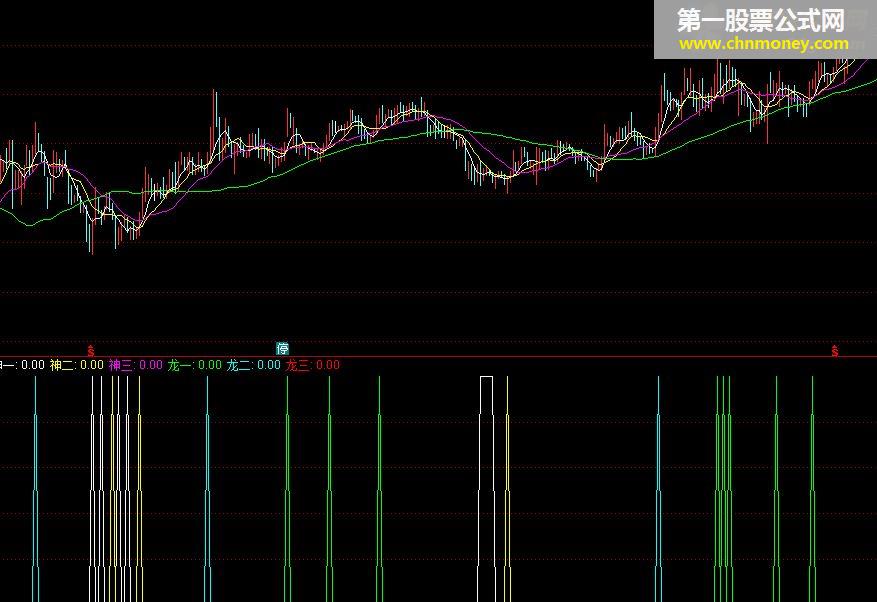Viewport: 877px width, 602px height.
Task: Select the red 龙三 indicator label
Action: (x=313, y=365)
